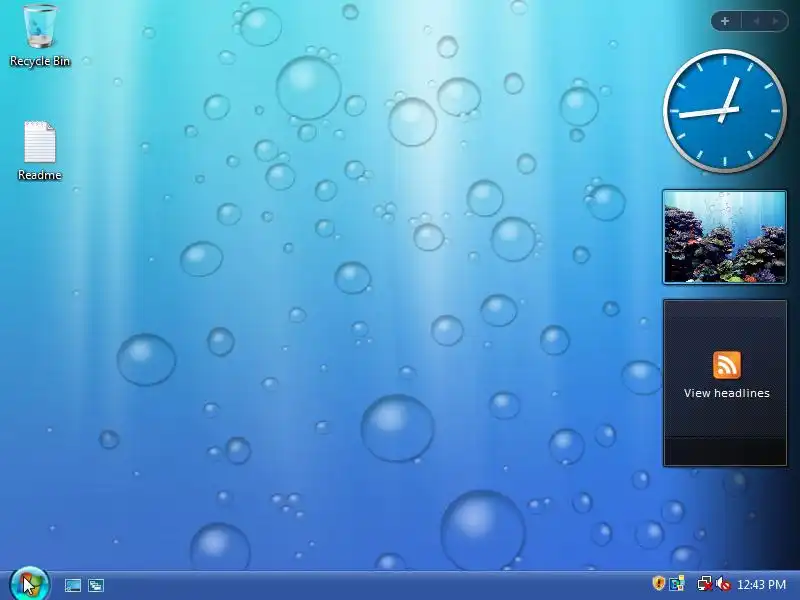Click the analog Clock gadget
800x600 pixels.
(724, 111)
